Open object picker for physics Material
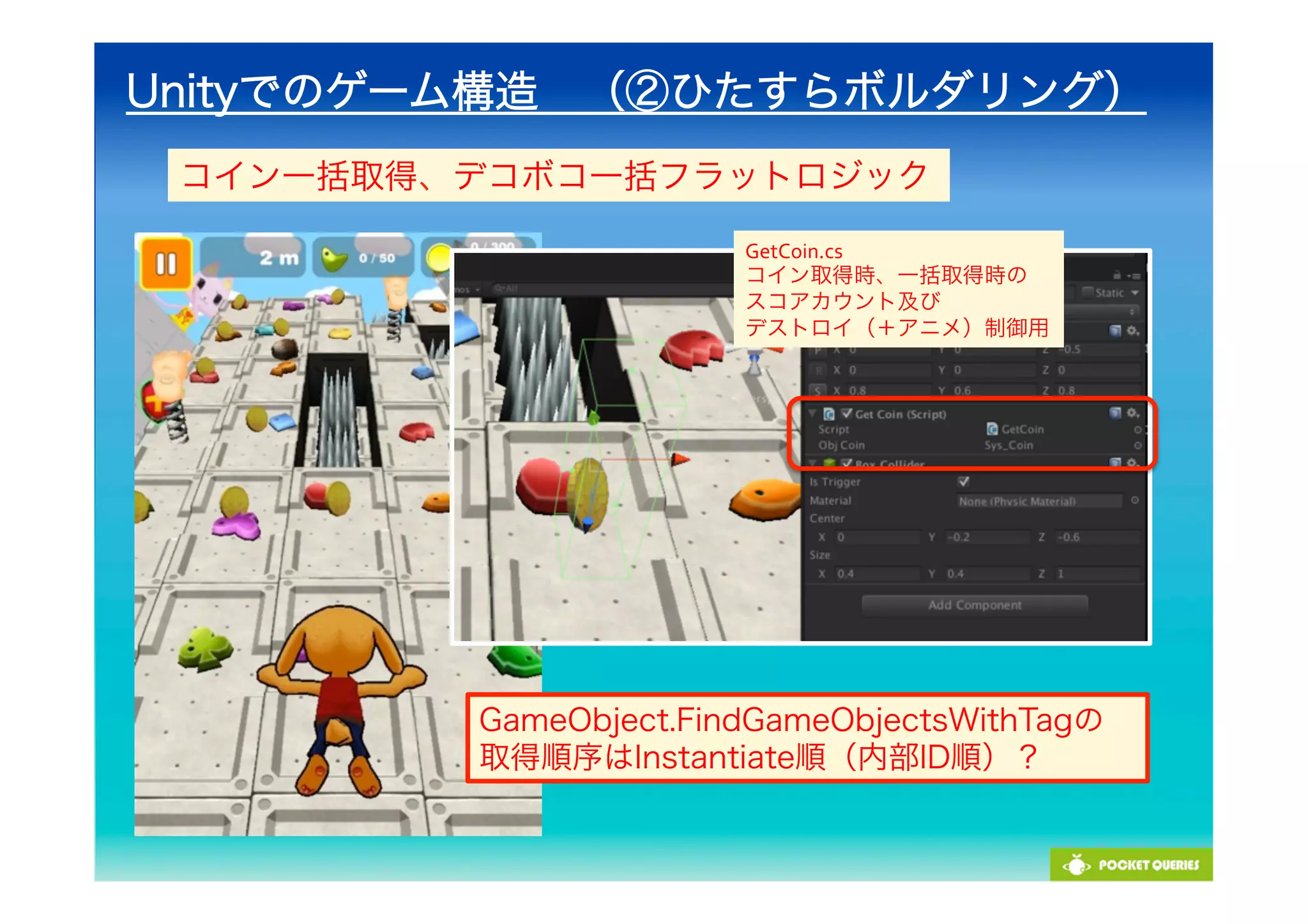 coord(1135,501)
